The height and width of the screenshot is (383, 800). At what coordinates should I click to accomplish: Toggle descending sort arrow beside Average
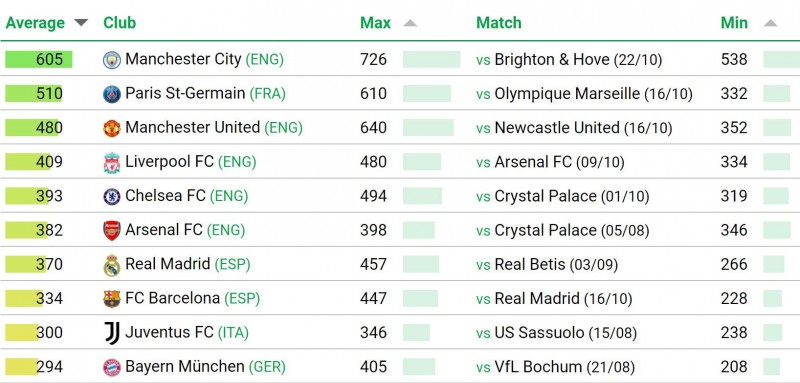tap(81, 22)
